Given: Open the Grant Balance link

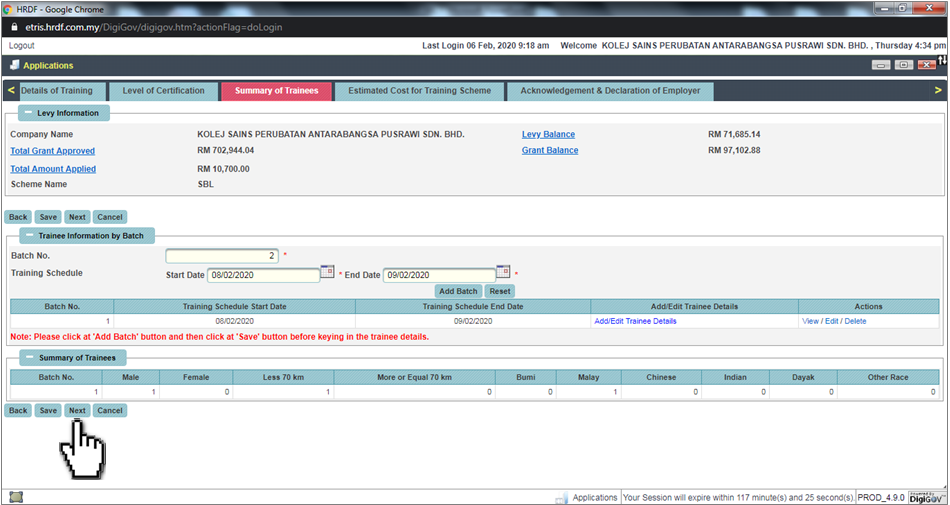Looking at the screenshot, I should pyautogui.click(x=550, y=150).
